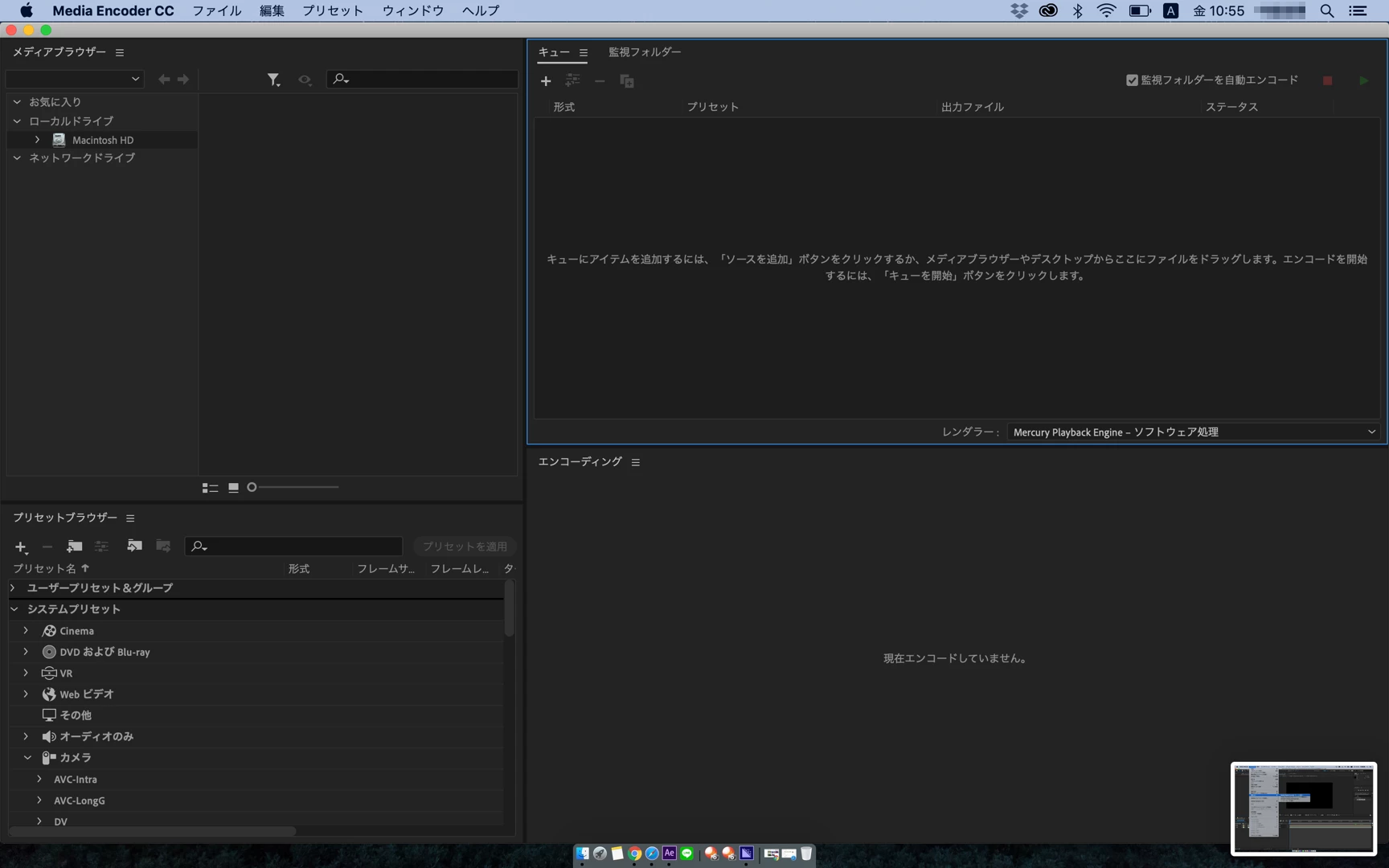Click the screenshot preview thumbnail
Image resolution: width=1389 pixels, height=868 pixels.
point(1304,809)
